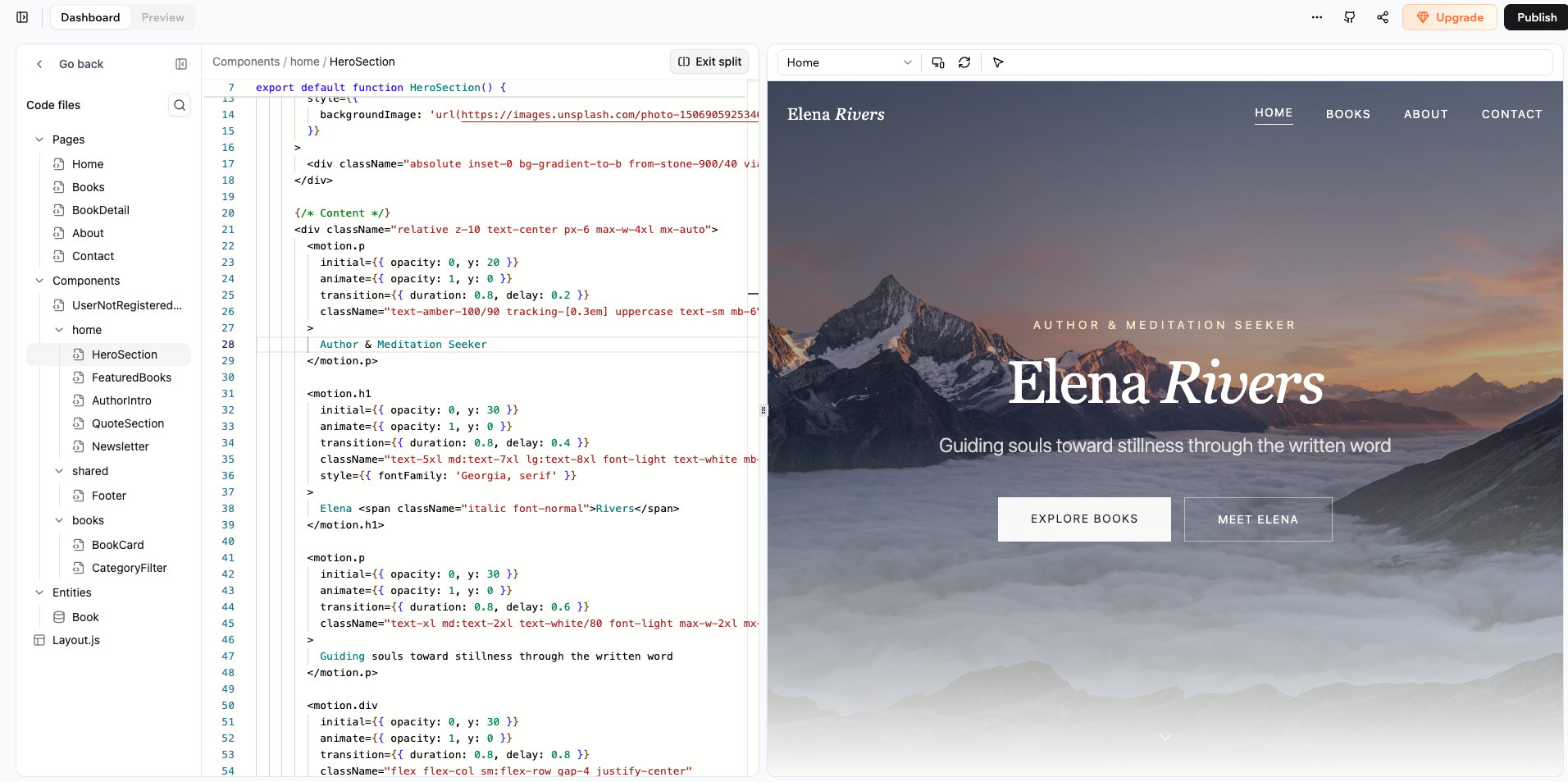Select the Dashboard tab
The image size is (1568, 782).
90,17
